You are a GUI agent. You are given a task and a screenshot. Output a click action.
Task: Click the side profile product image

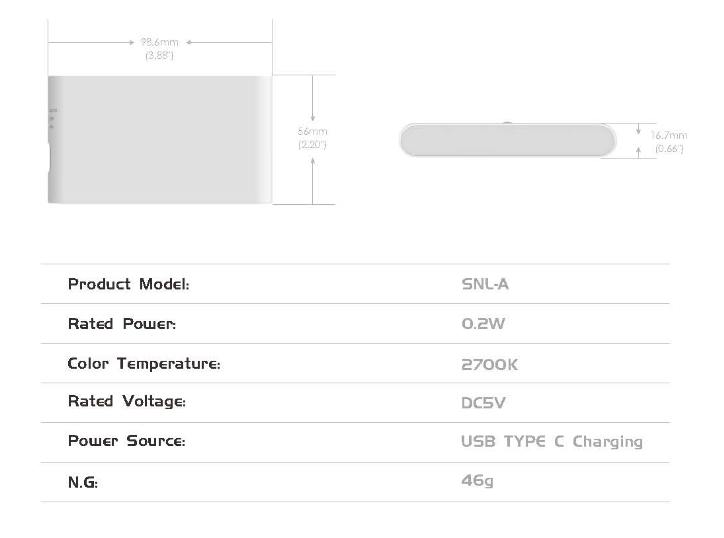pyautogui.click(x=507, y=140)
